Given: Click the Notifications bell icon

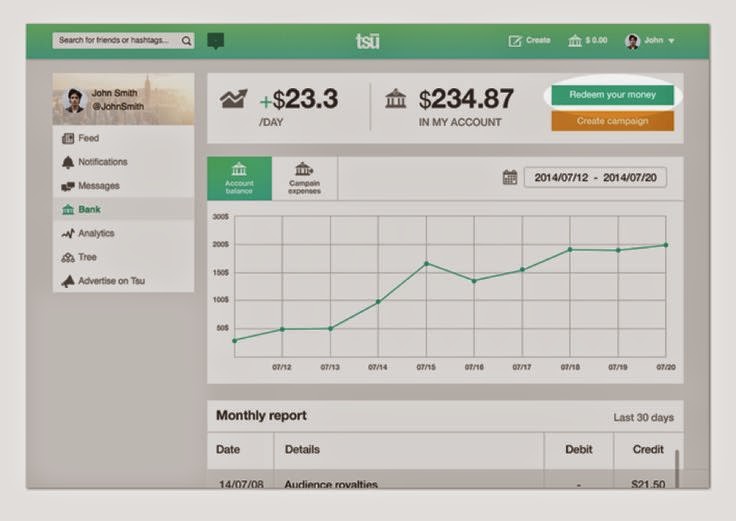Looking at the screenshot, I should click(68, 162).
